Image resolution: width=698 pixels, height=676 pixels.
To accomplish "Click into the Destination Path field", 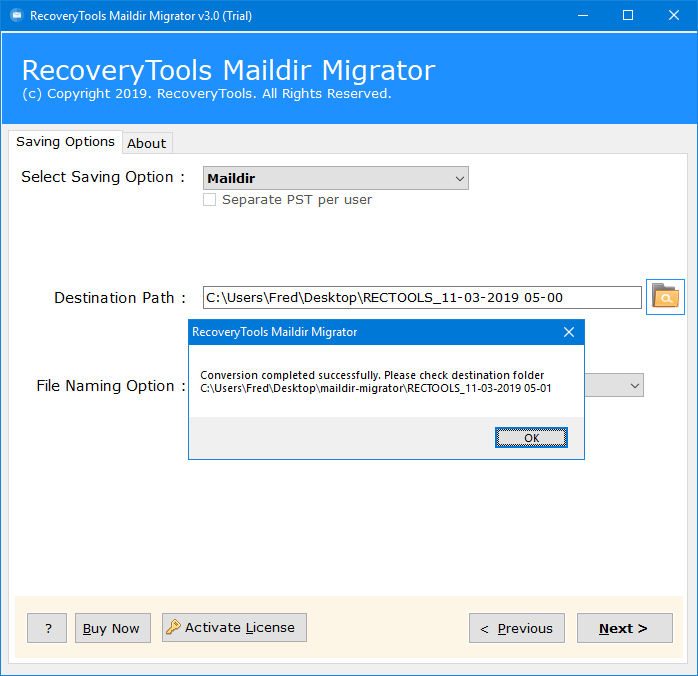I will click(x=422, y=298).
